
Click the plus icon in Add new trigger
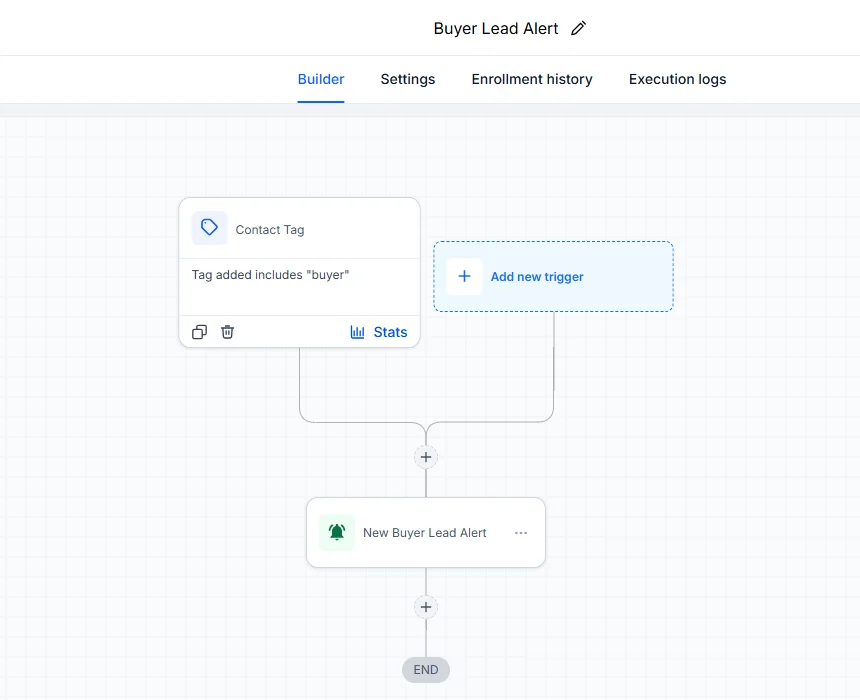tap(464, 276)
